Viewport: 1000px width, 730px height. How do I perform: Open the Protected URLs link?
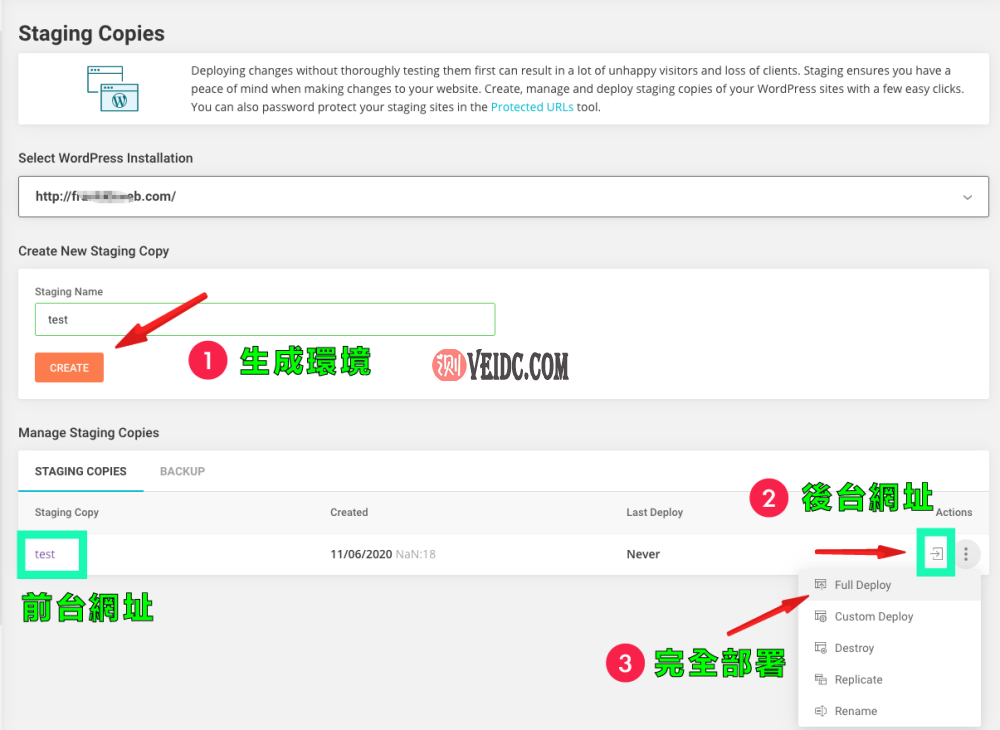[x=531, y=106]
